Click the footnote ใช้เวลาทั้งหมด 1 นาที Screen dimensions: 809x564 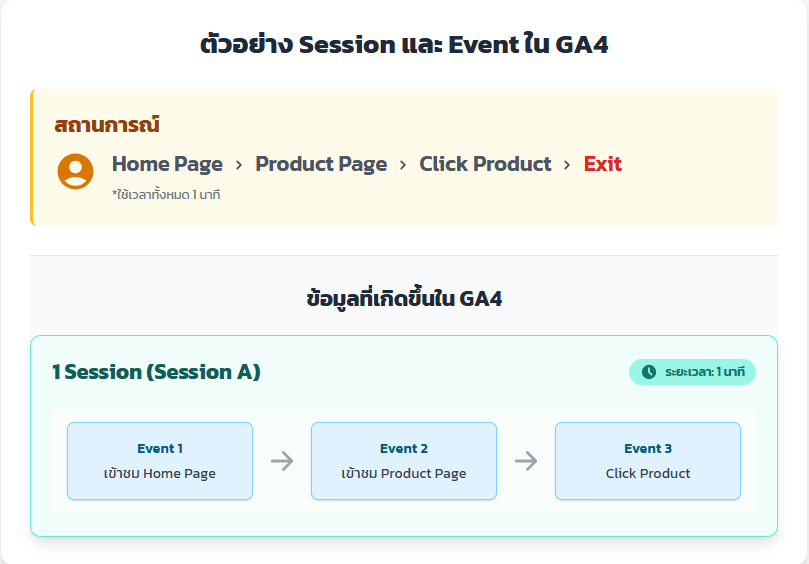point(166,194)
